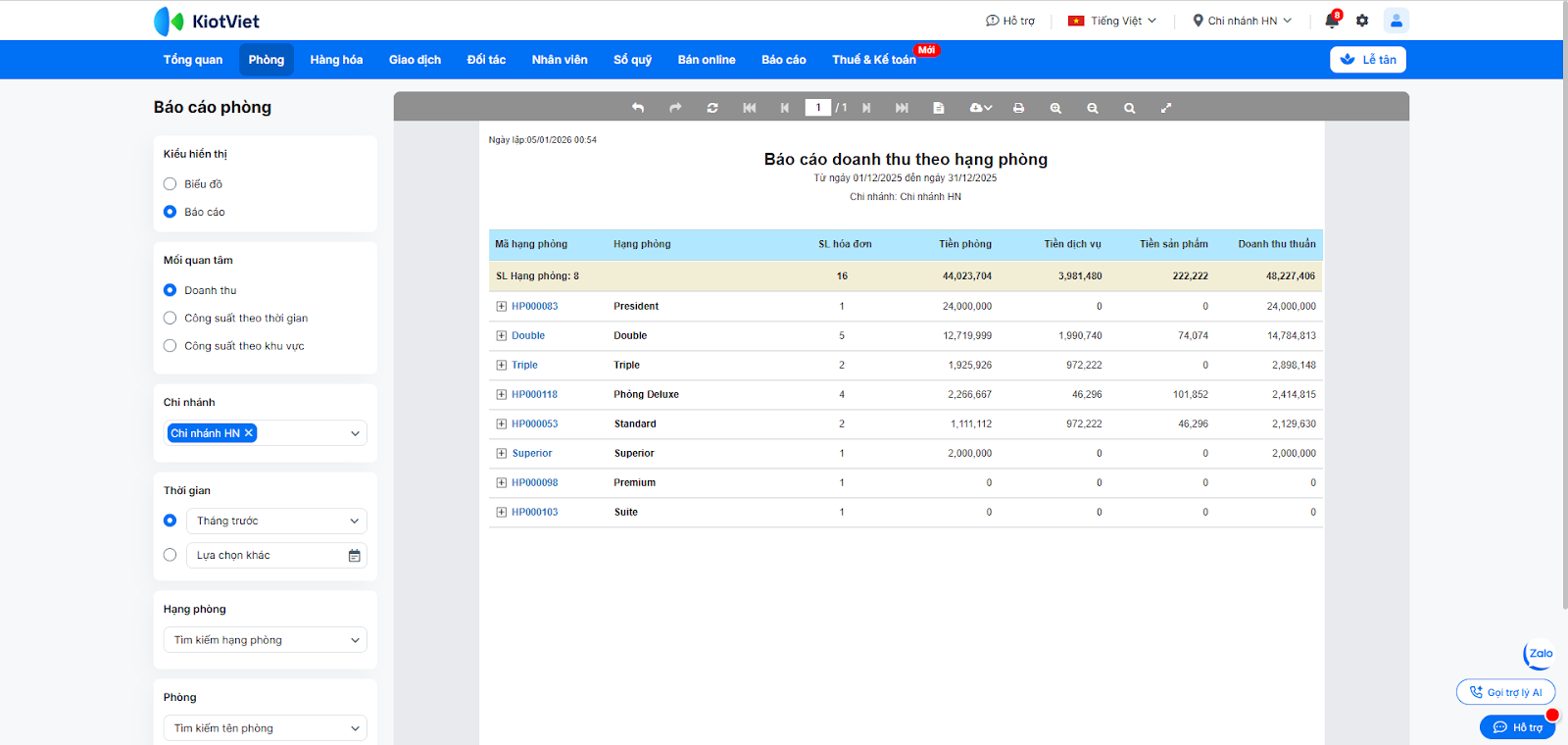Screen dimensions: 1568x745
Task: Select the Lựa chọn khác time radio
Action: [x=171, y=555]
